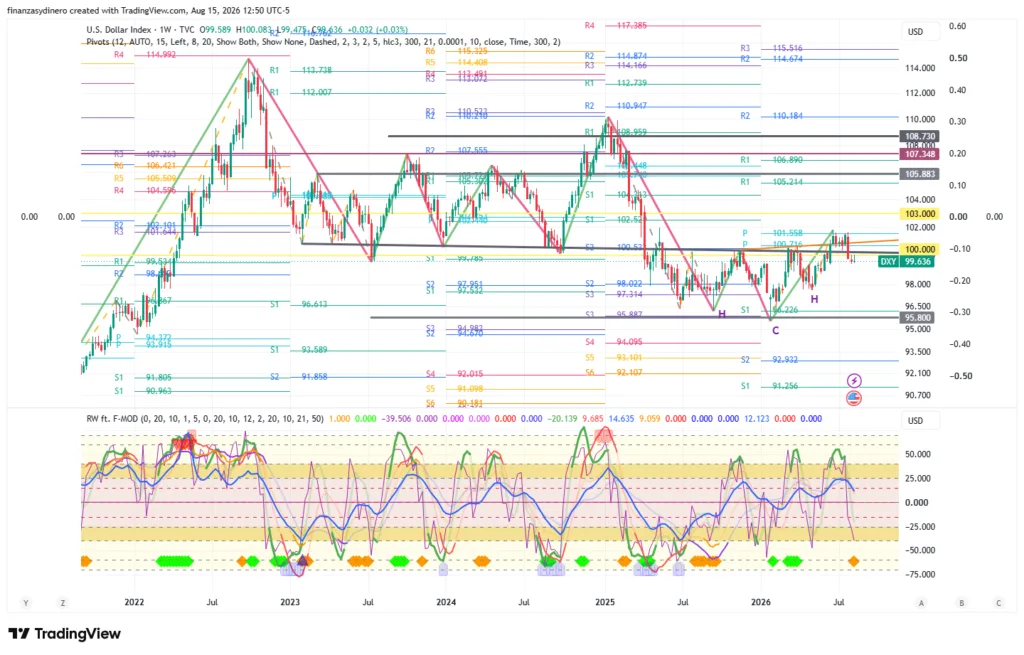
Task: Click the 112.000 tick on the price scale
Action: point(920,93)
